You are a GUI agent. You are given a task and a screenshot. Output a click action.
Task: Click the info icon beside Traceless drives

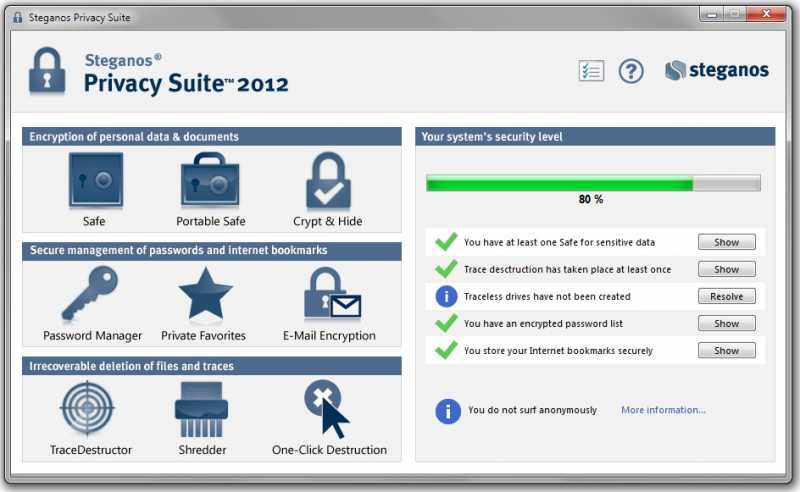point(446,297)
